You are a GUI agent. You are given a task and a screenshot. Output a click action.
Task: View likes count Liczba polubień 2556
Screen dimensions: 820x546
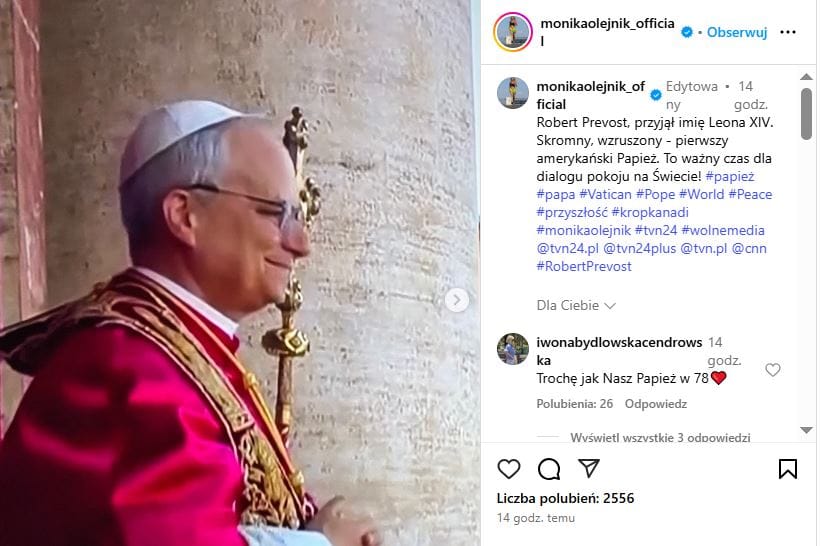point(565,498)
